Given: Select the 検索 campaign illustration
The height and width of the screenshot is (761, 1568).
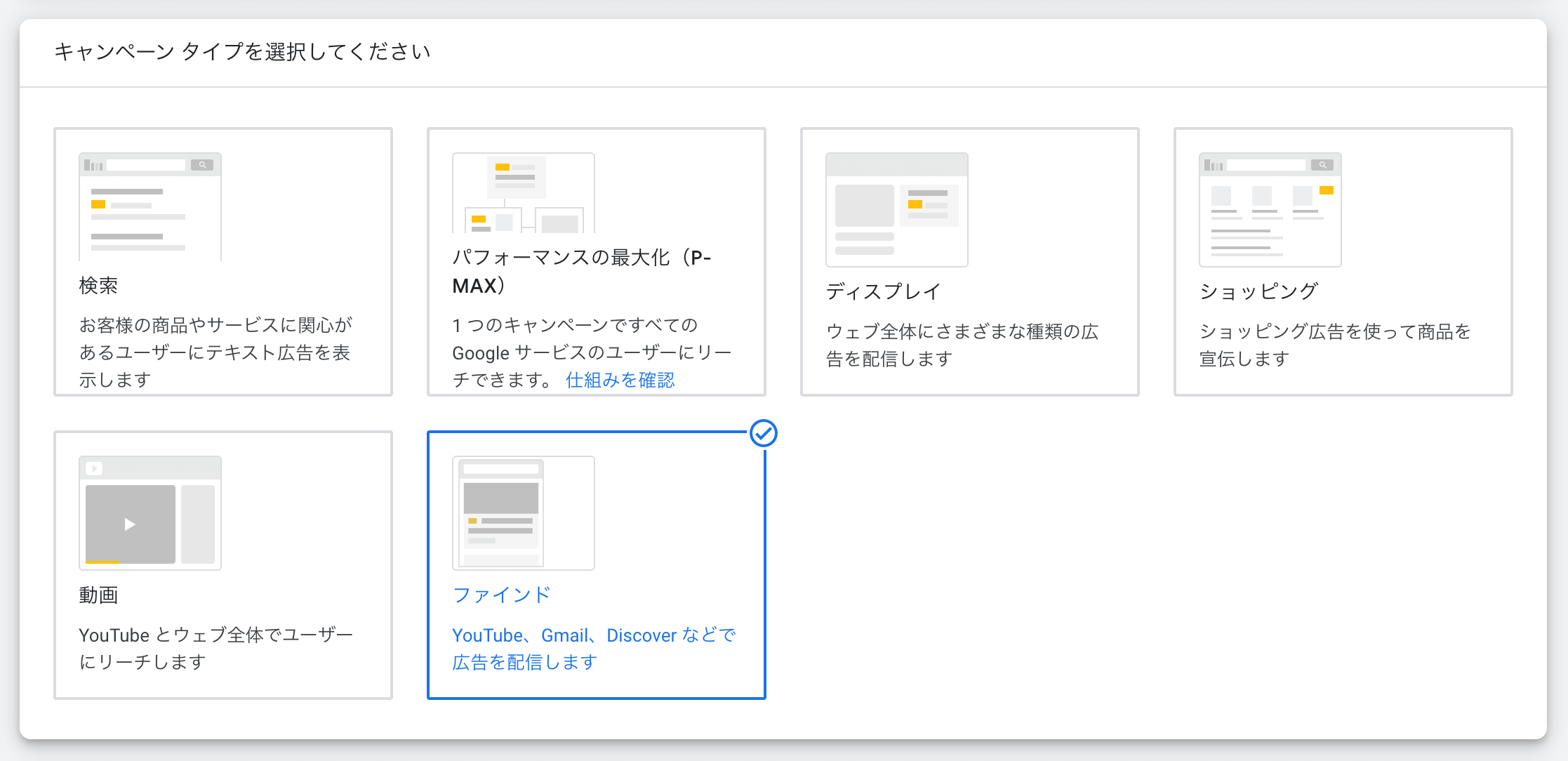Looking at the screenshot, I should coord(150,206).
